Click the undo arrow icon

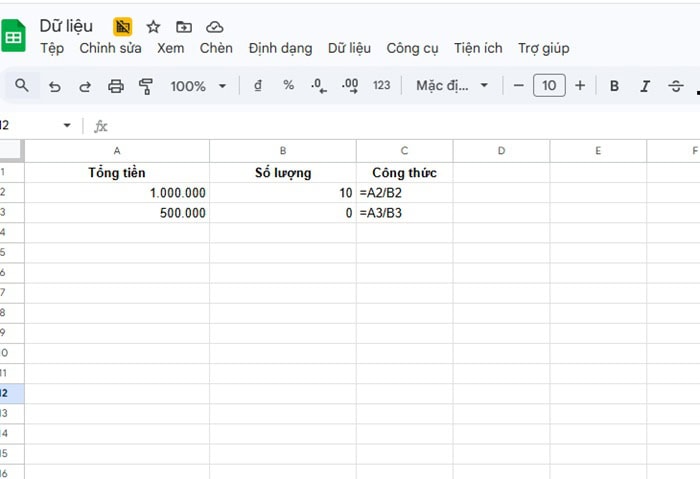tap(55, 86)
